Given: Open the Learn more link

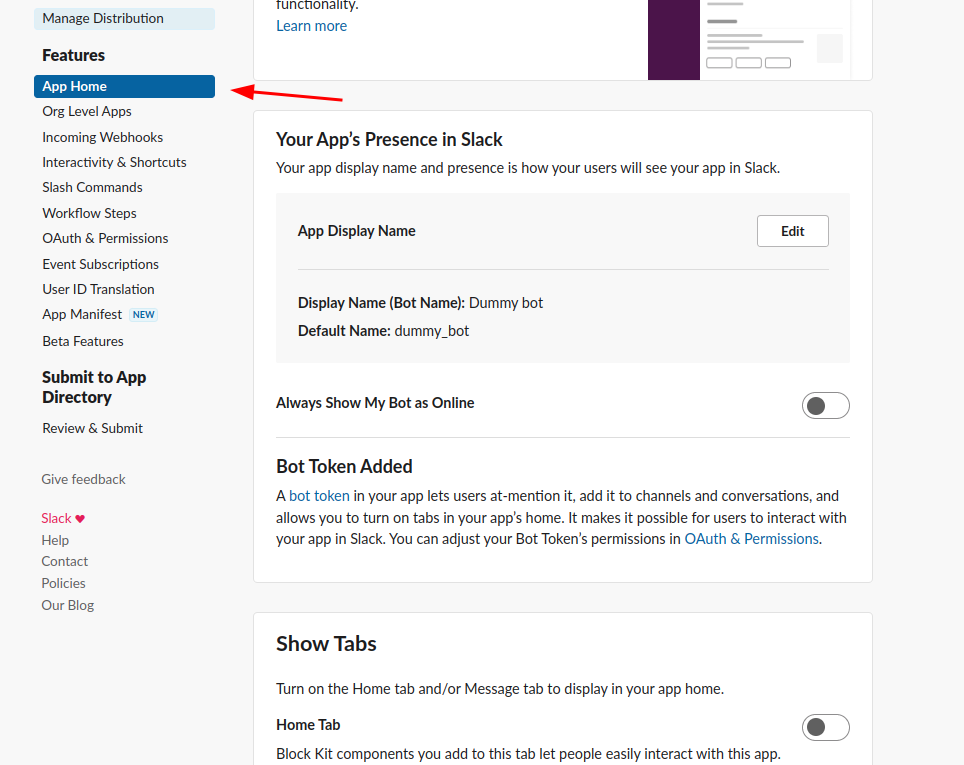Looking at the screenshot, I should 311,26.
